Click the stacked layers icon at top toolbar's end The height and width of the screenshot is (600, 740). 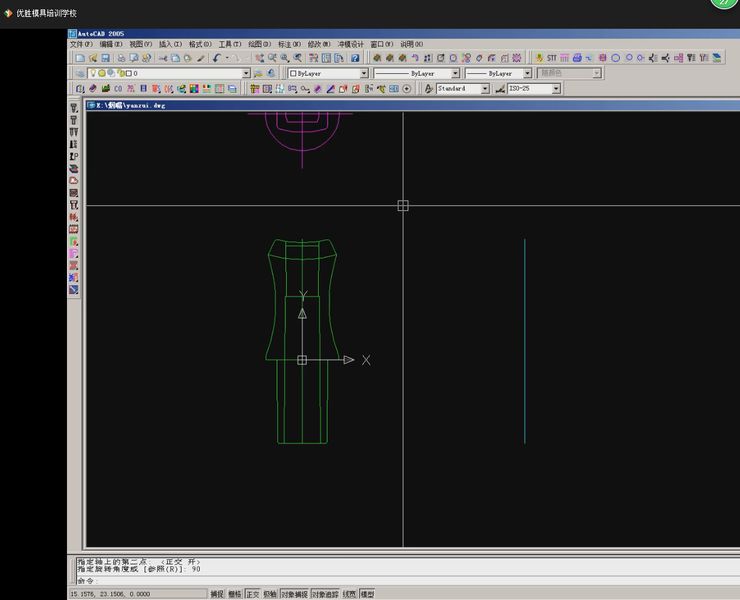click(x=717, y=58)
